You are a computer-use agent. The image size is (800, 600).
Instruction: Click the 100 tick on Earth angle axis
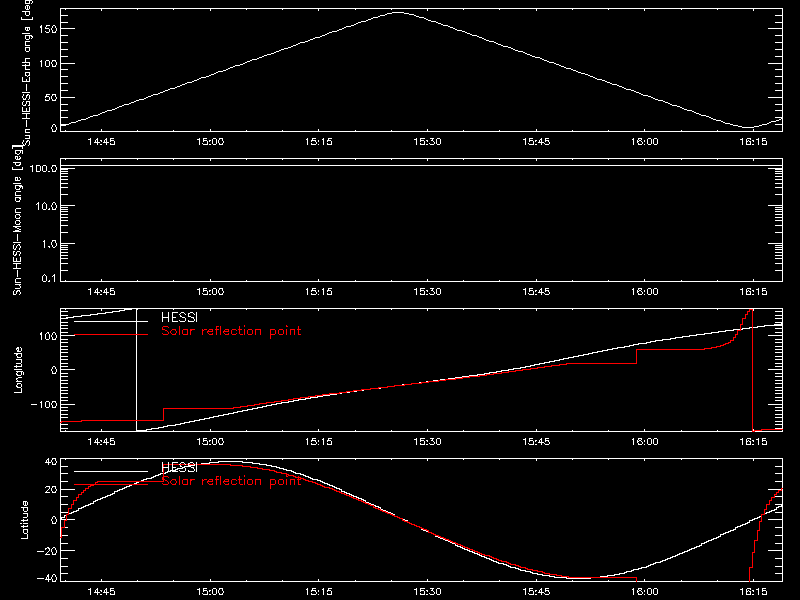[x=48, y=64]
